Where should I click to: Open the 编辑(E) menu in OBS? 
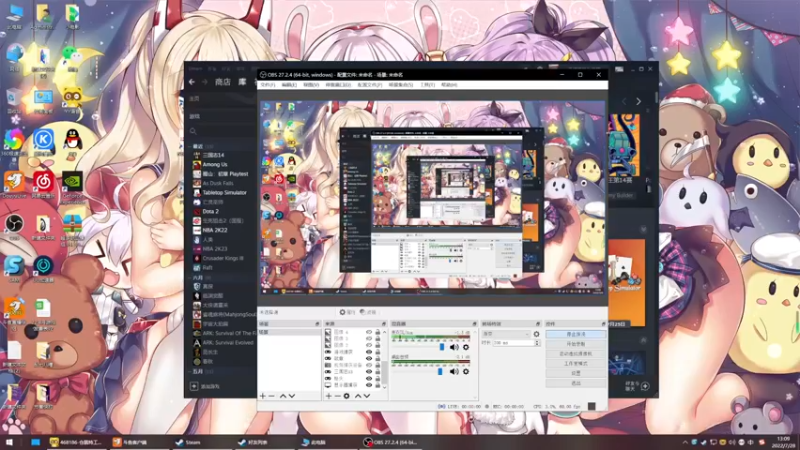click(289, 85)
